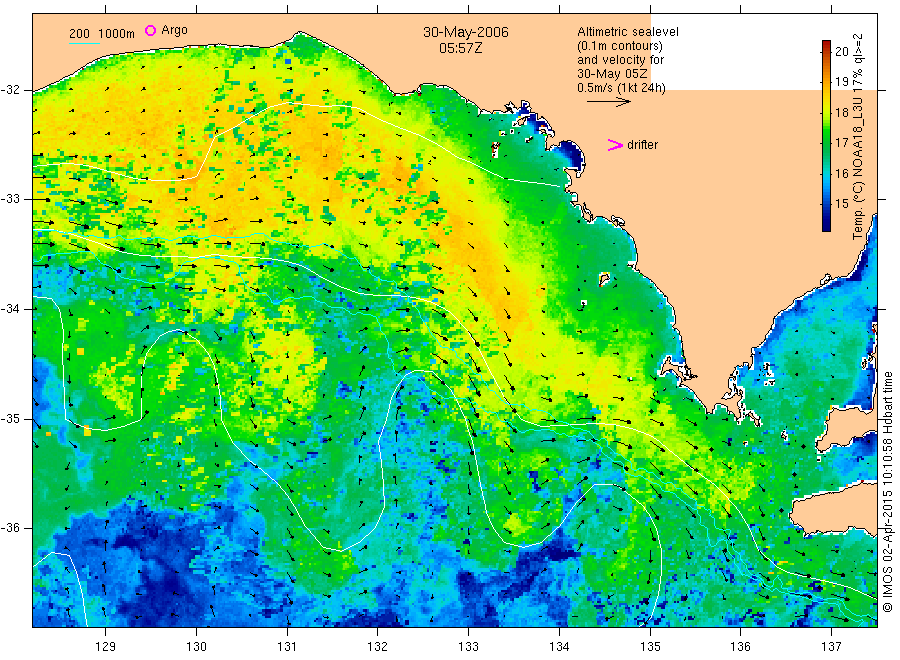Click the cyan 200 1000m isobath legend line

pos(84,43)
